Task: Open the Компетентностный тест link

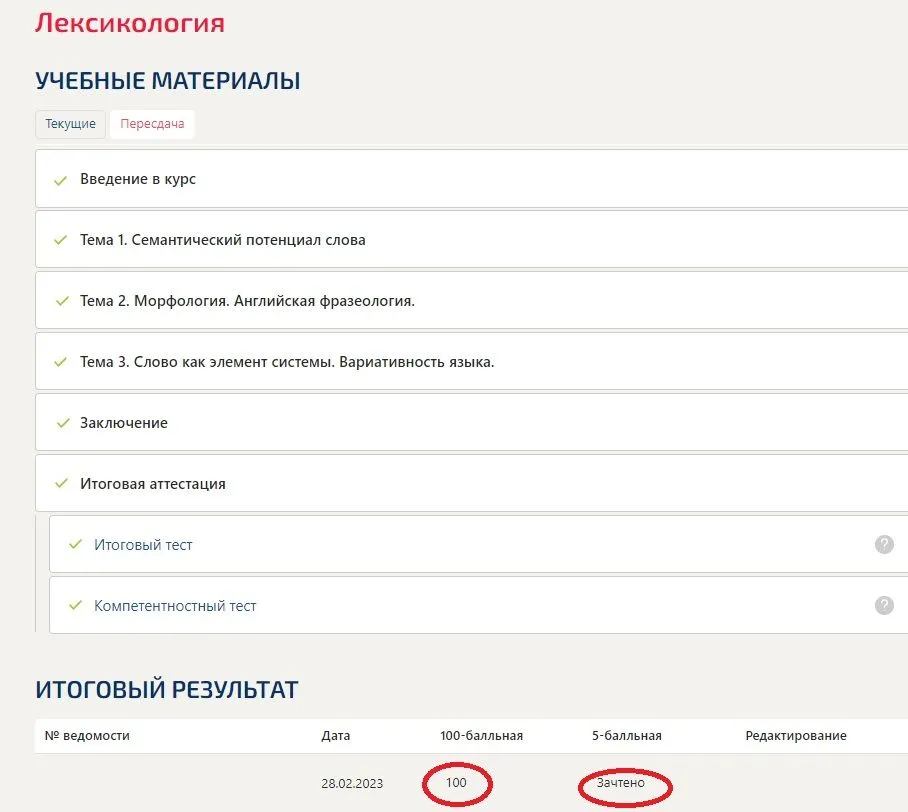Action: point(175,606)
